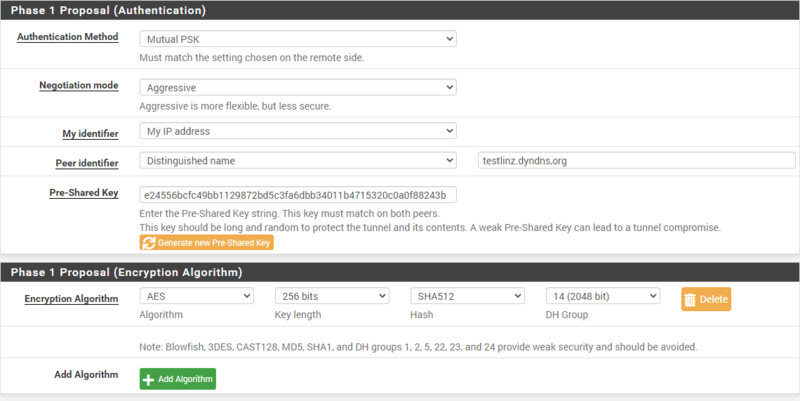
Task: Focus the field containing testlinz.dyndns.org
Action: (634, 161)
